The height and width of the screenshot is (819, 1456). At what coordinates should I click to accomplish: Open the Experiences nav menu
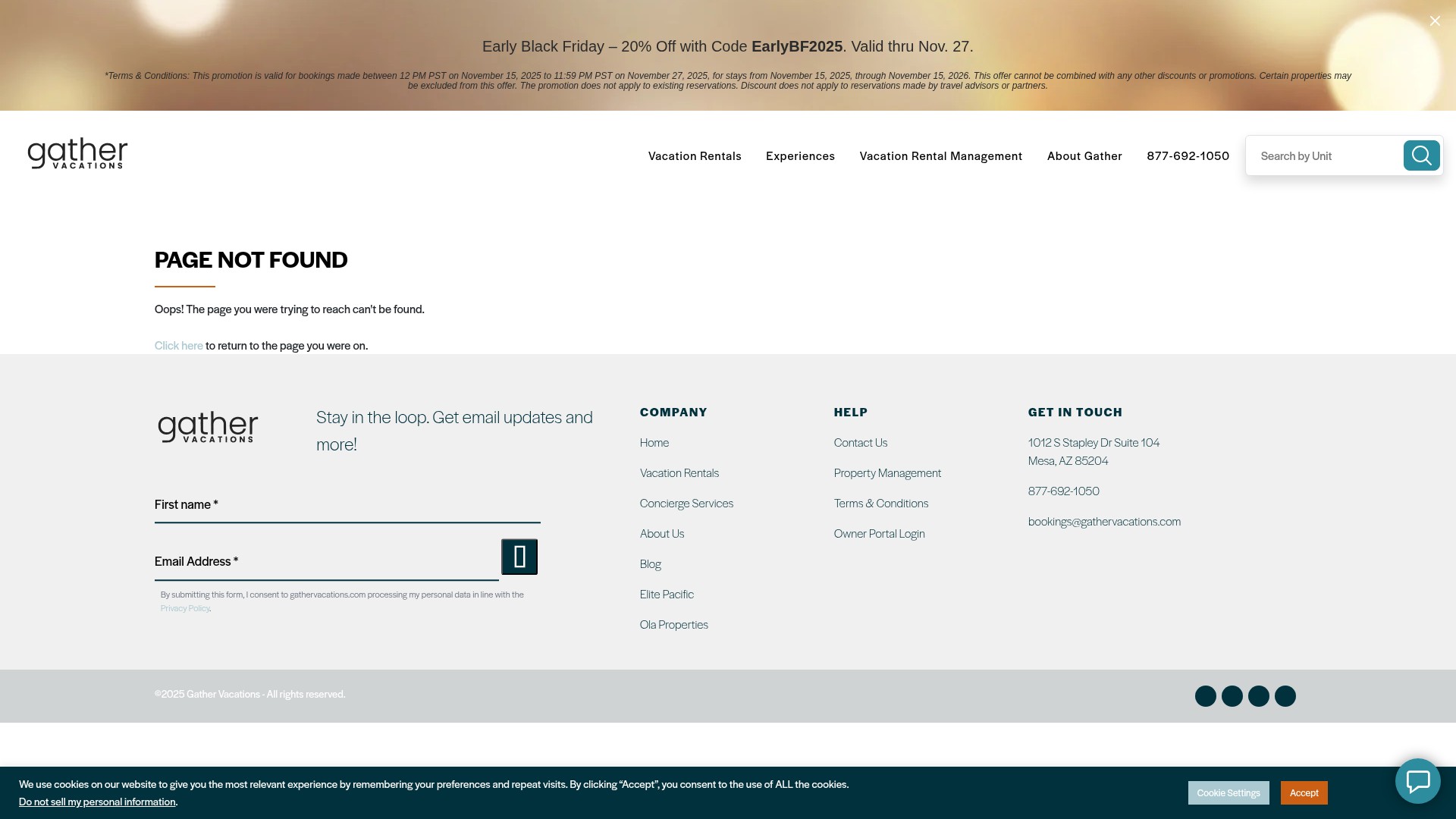[800, 155]
